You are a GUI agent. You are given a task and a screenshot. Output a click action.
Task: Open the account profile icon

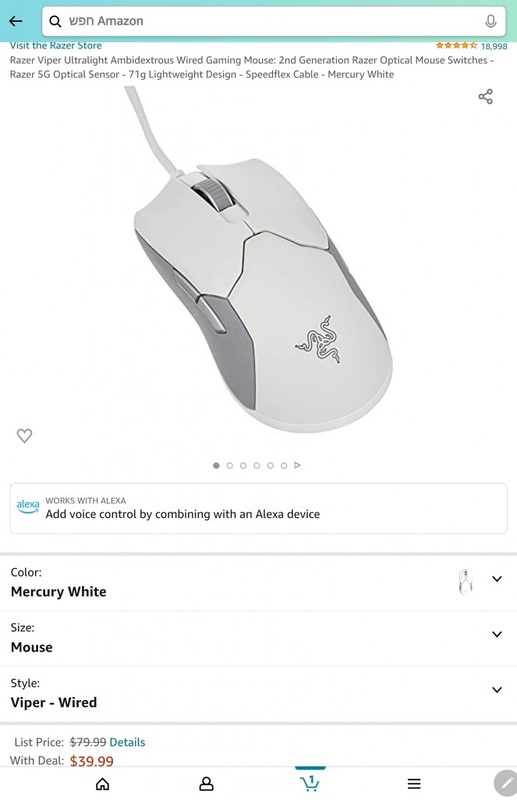pos(206,784)
